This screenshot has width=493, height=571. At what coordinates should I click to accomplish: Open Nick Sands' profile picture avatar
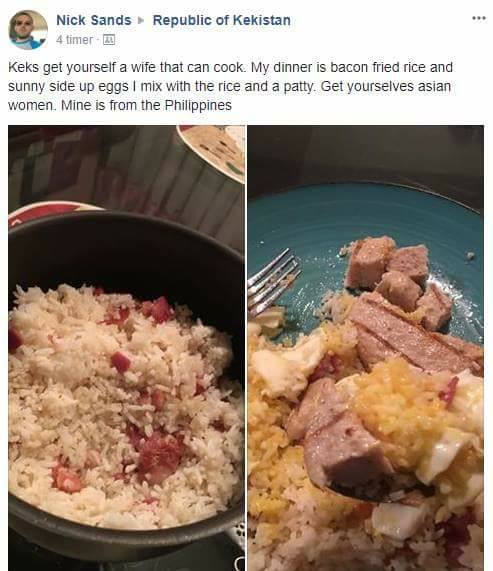click(28, 30)
